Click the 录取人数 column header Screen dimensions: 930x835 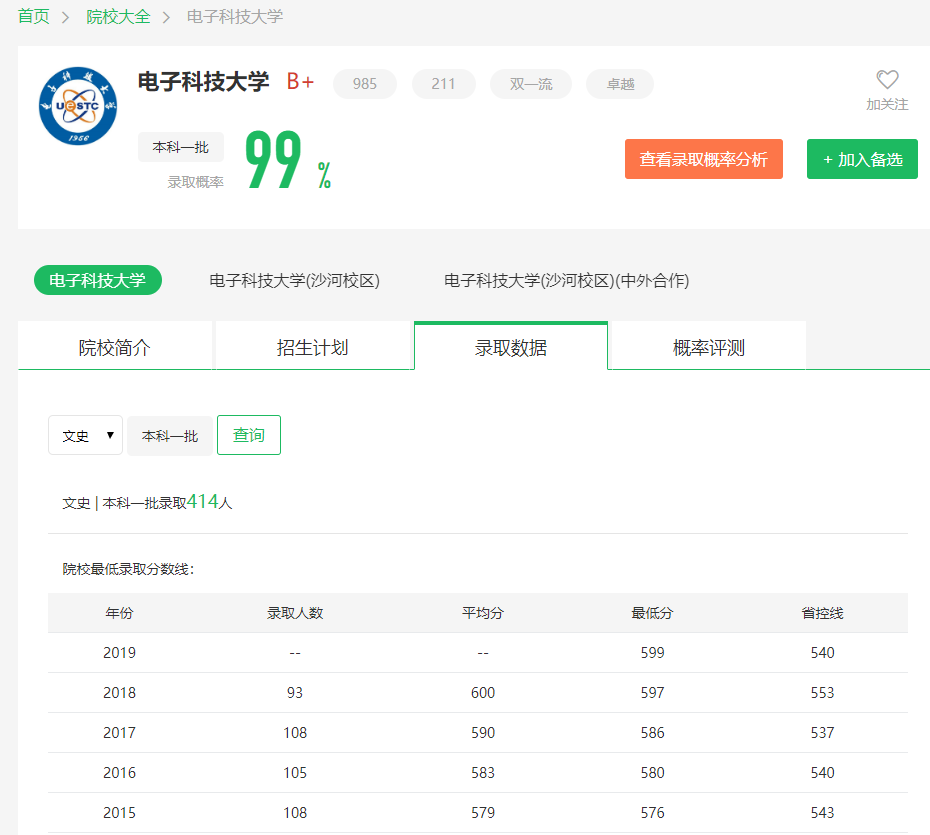coord(295,613)
